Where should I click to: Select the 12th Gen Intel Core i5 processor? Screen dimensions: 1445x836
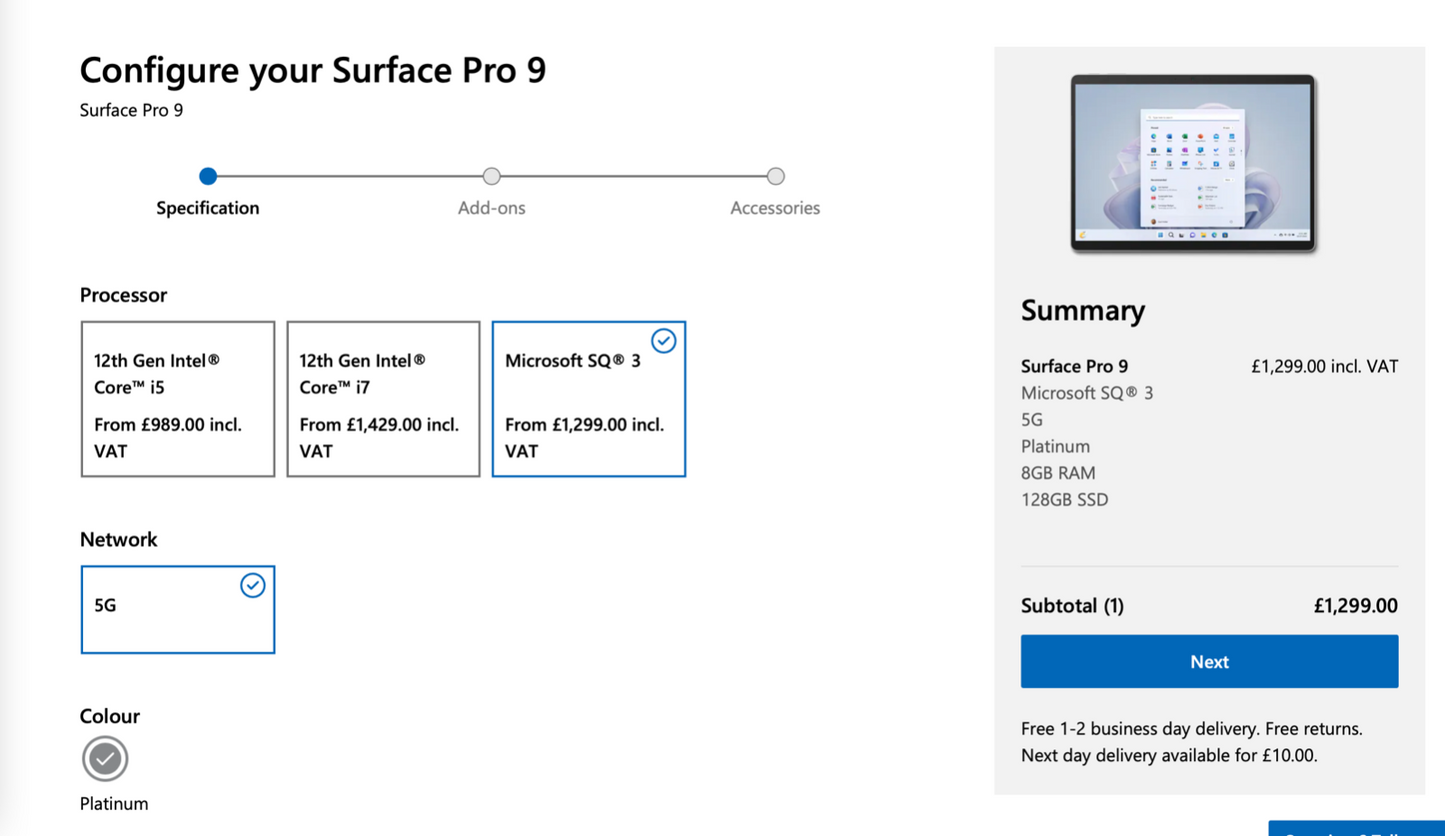tap(177, 398)
